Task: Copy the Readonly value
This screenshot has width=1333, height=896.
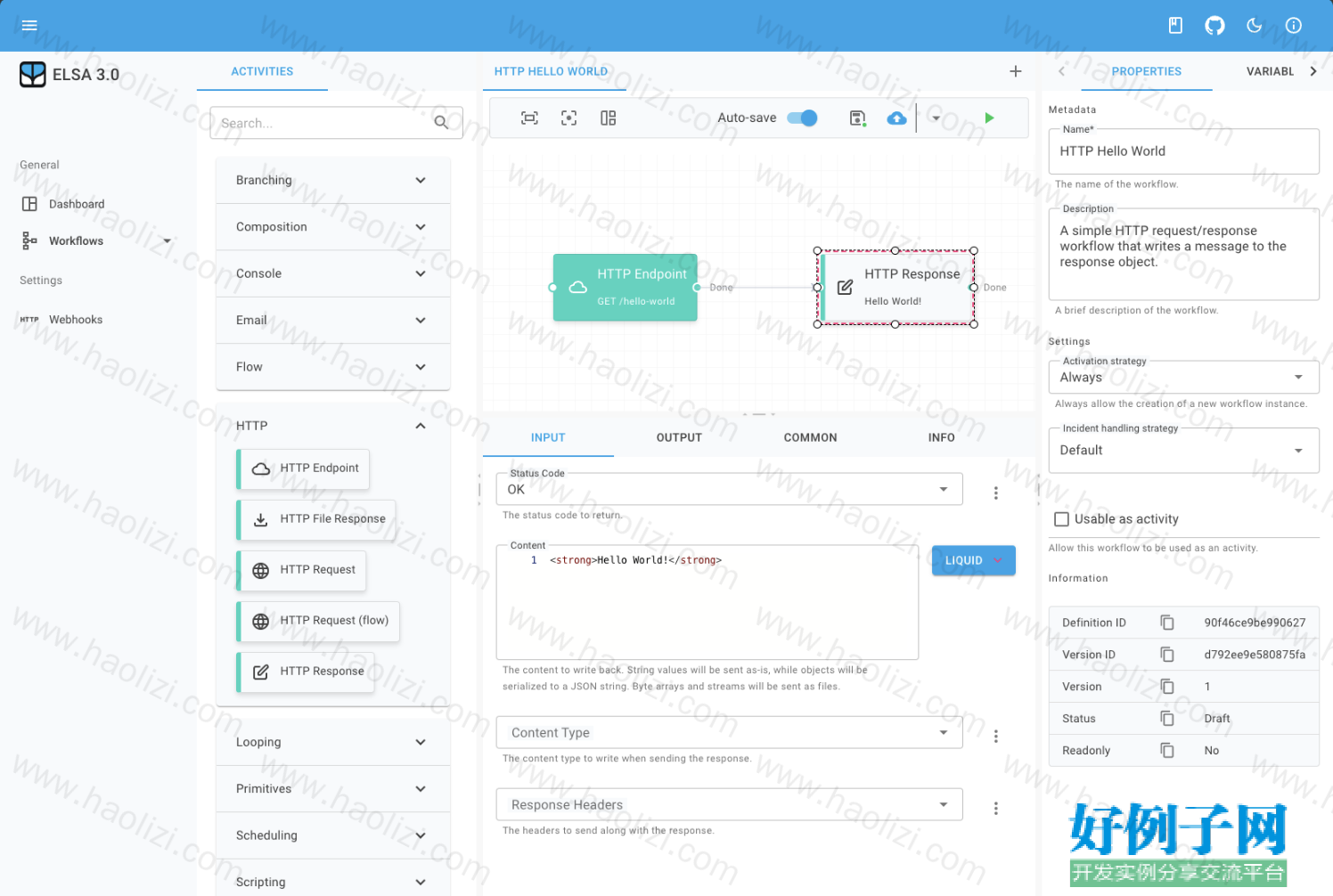Action: pyautogui.click(x=1167, y=751)
